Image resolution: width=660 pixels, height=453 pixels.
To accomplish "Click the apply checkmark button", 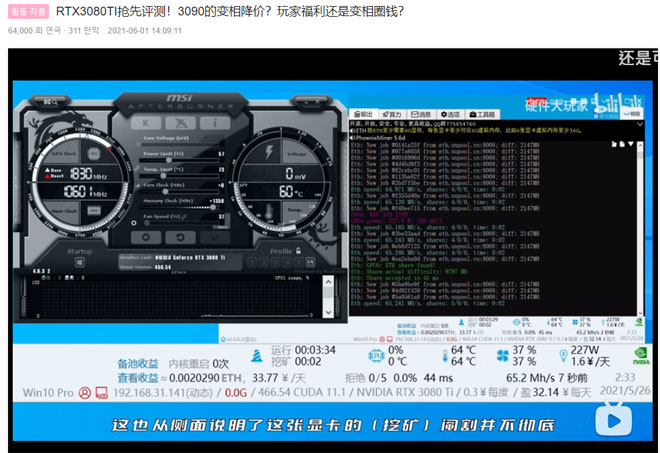I will click(215, 237).
